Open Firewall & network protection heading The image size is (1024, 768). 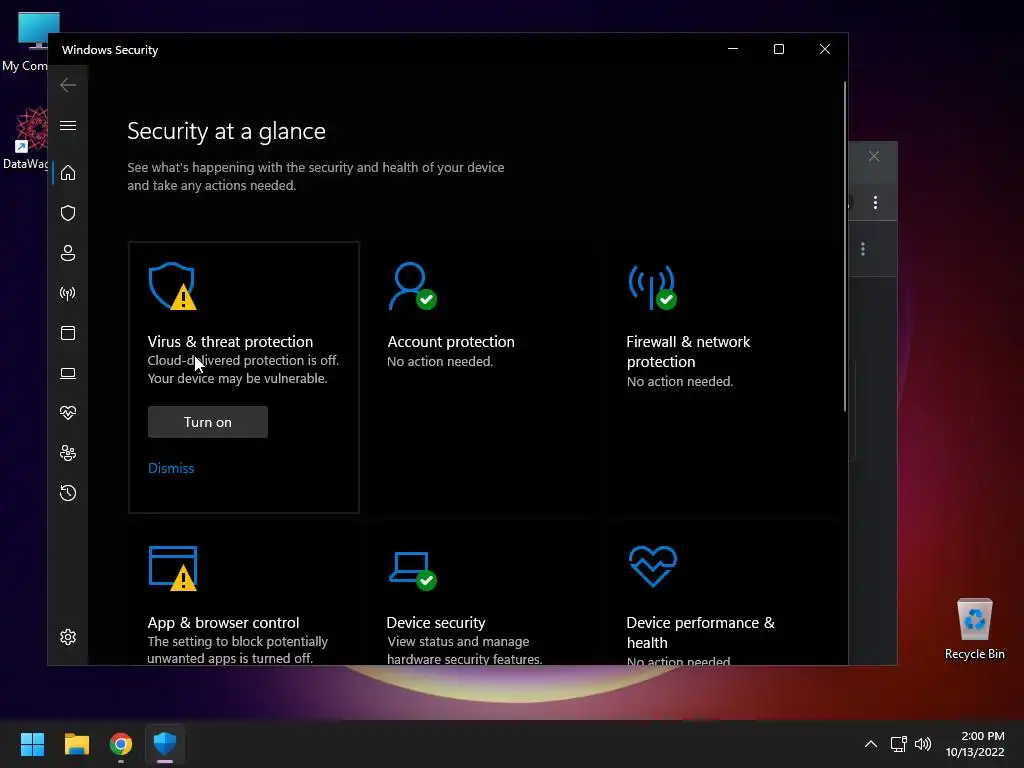688,351
